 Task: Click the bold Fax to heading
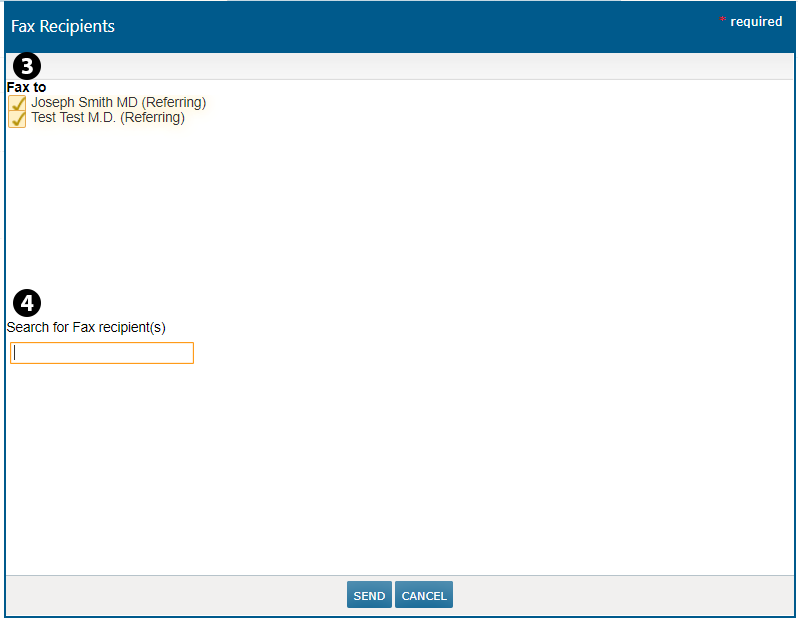click(26, 87)
